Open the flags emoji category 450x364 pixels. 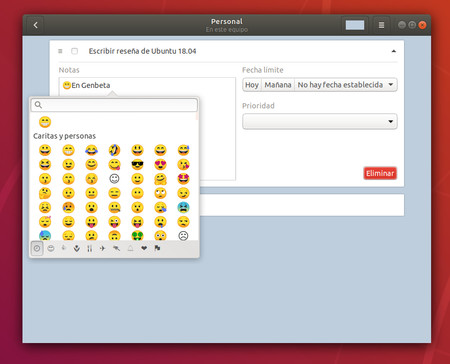tap(157, 248)
